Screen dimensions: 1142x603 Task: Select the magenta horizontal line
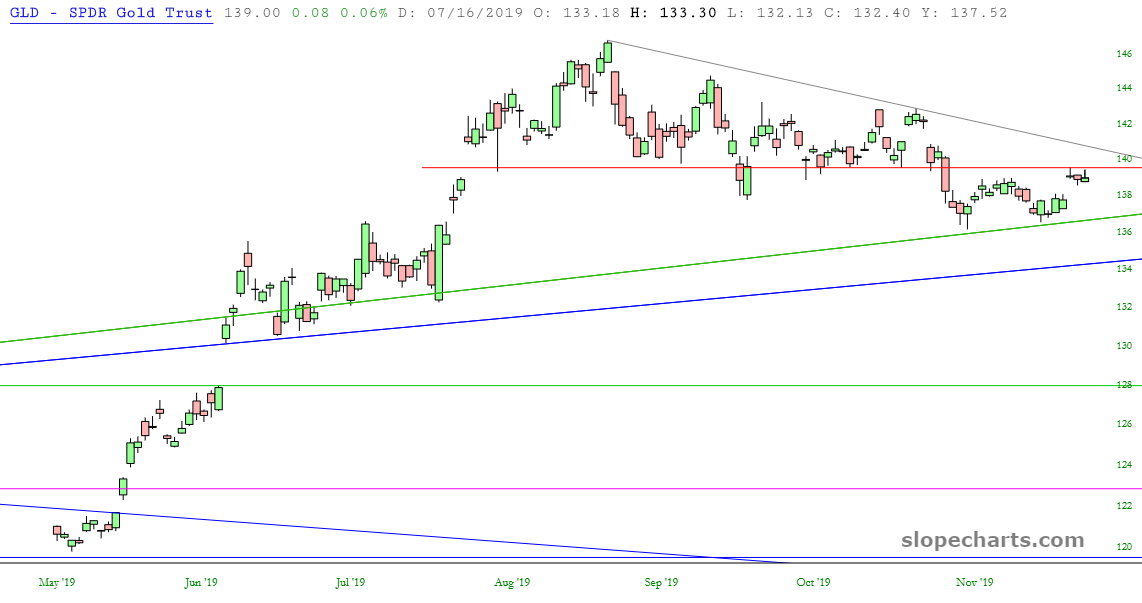(600, 489)
